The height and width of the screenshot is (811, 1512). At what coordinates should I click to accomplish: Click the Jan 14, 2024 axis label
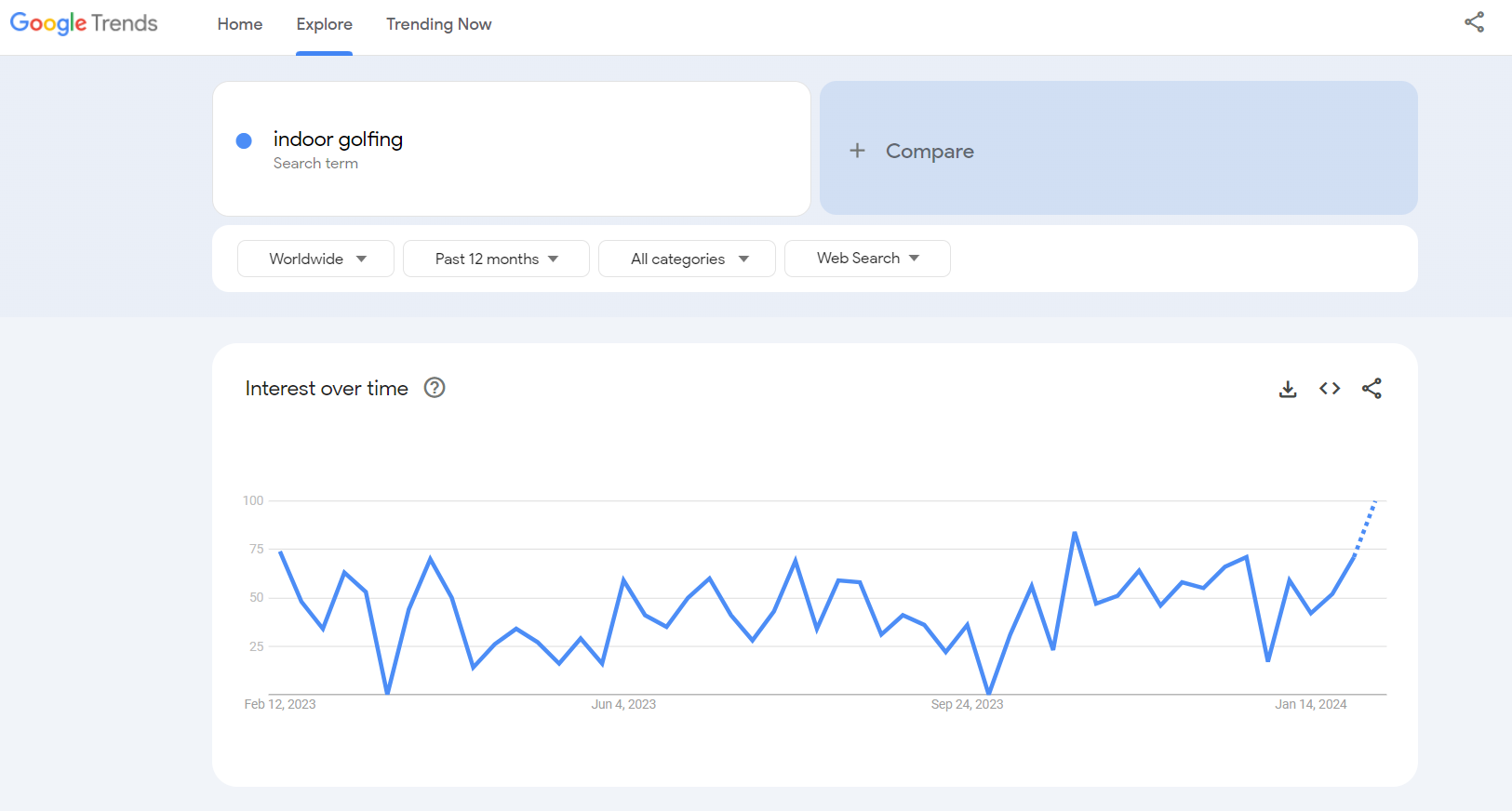1310,704
